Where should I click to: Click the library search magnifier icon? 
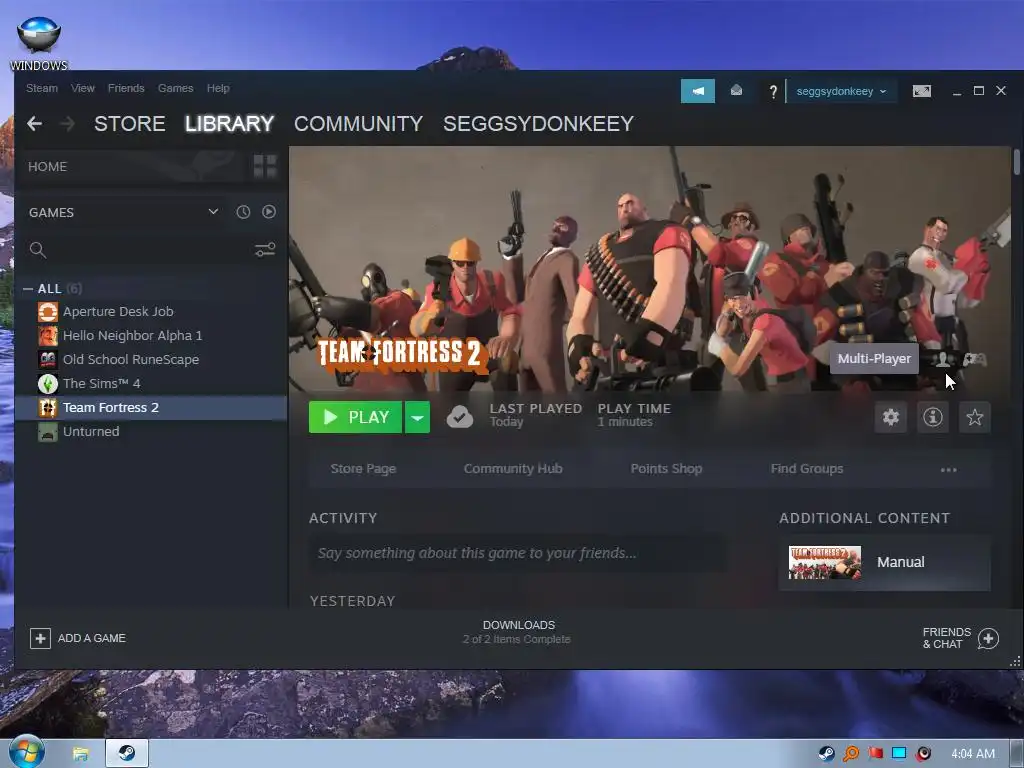(x=38, y=249)
